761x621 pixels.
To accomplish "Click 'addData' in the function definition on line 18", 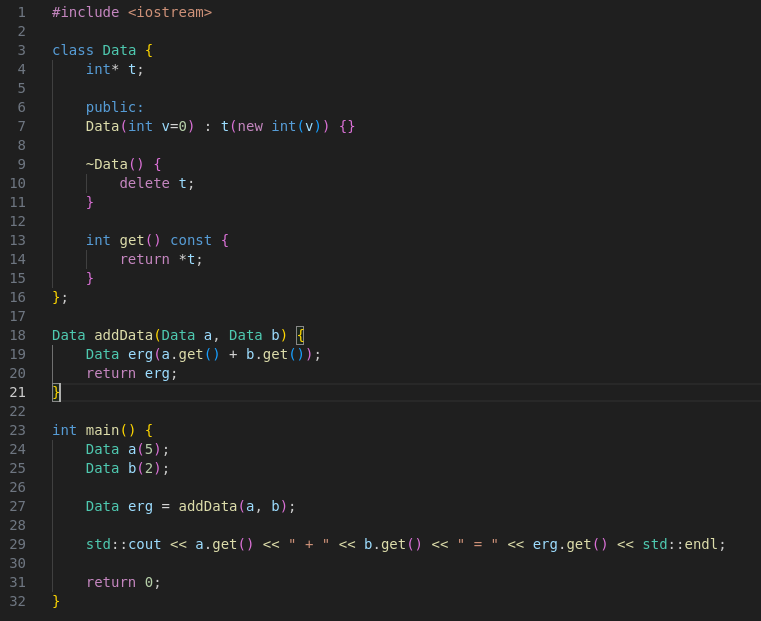I will 124,335.
